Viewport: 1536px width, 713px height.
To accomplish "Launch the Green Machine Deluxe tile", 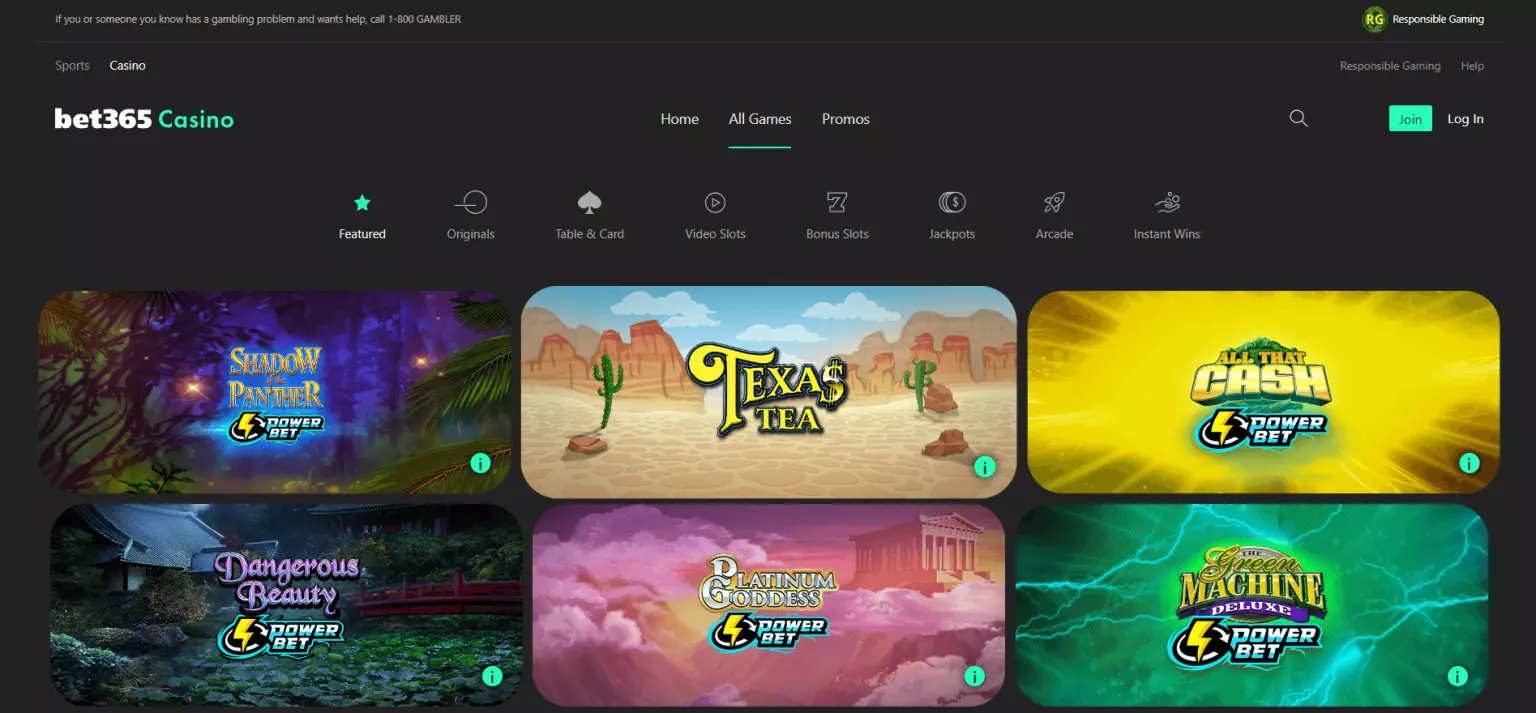I will pos(1252,605).
